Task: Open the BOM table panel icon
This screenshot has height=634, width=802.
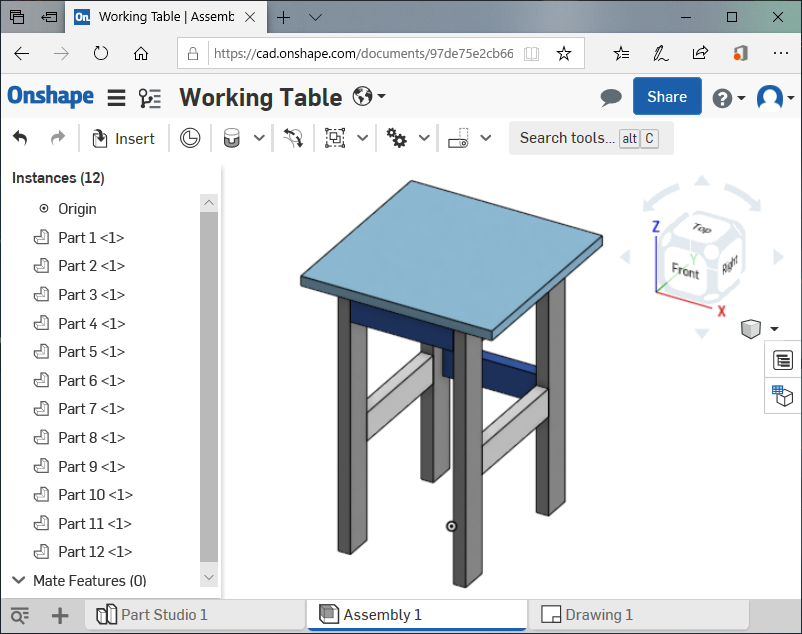Action: pos(783,360)
